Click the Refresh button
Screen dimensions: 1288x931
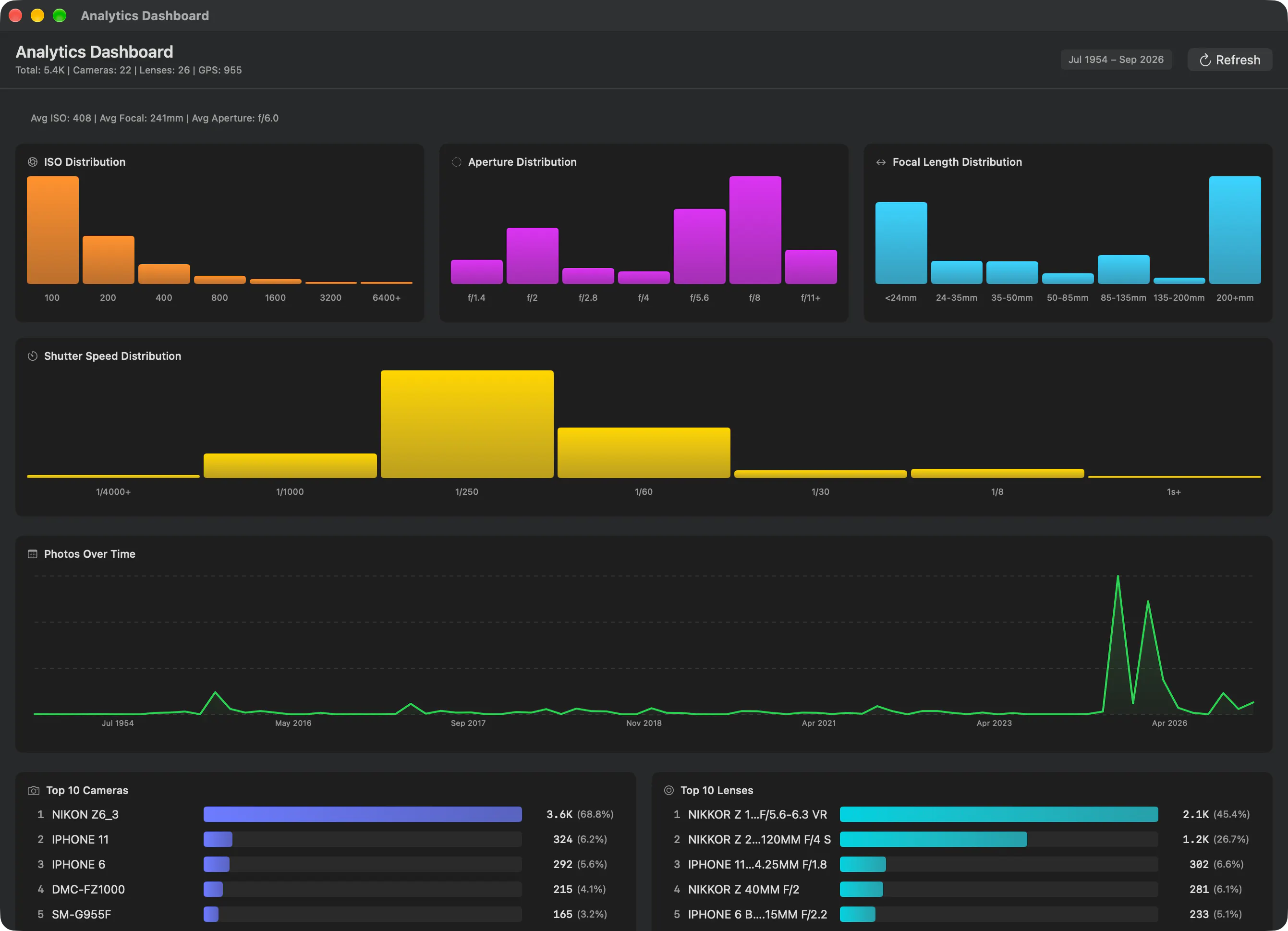coord(1229,60)
